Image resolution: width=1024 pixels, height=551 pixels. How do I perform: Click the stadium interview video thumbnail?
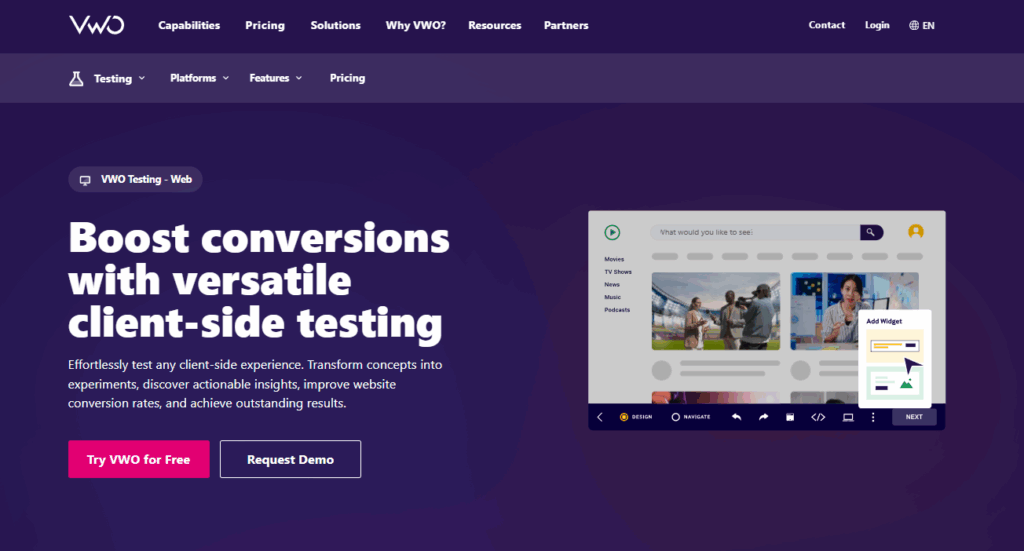715,311
